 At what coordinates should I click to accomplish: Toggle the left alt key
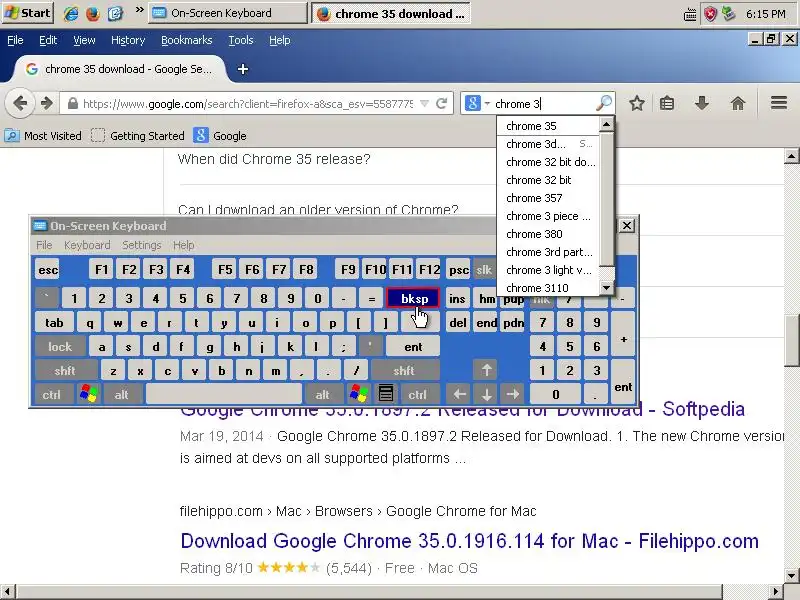(x=121, y=394)
